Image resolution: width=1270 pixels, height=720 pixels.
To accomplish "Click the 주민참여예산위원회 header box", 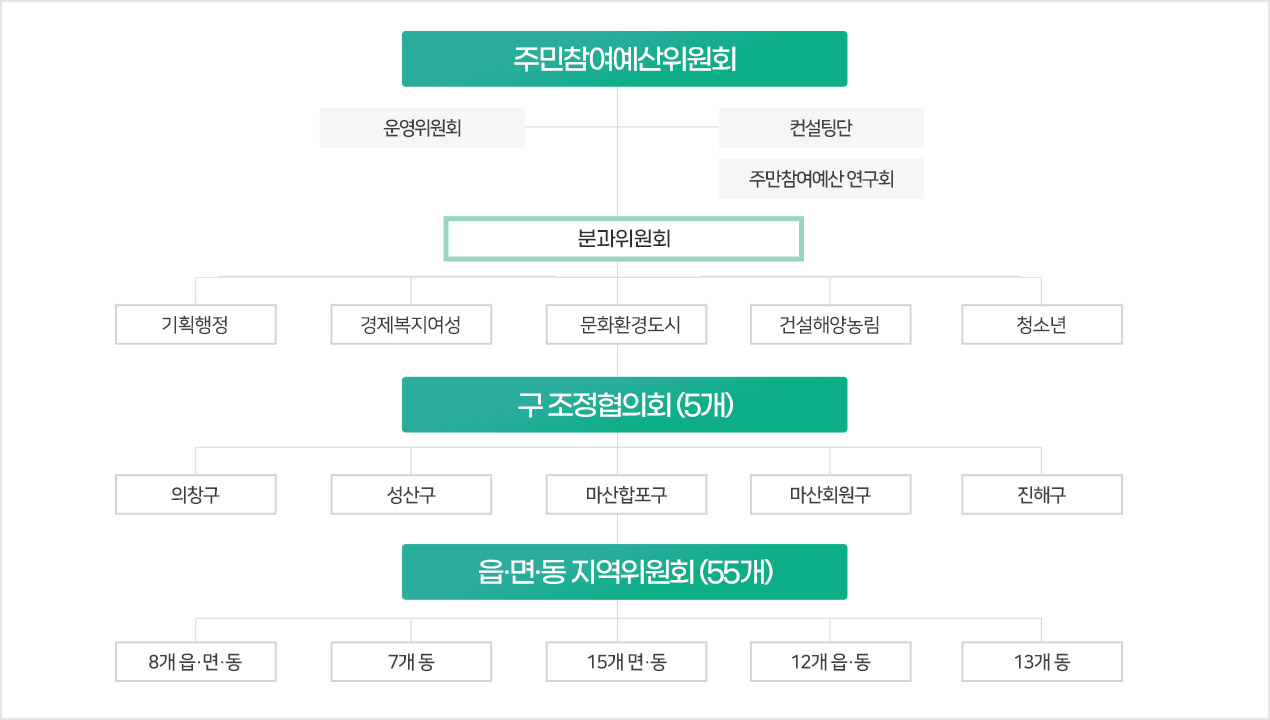I will [x=624, y=59].
